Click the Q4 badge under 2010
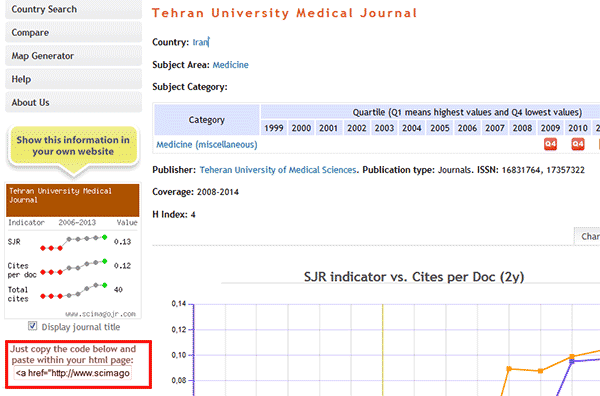600x396 pixels. pyautogui.click(x=578, y=144)
